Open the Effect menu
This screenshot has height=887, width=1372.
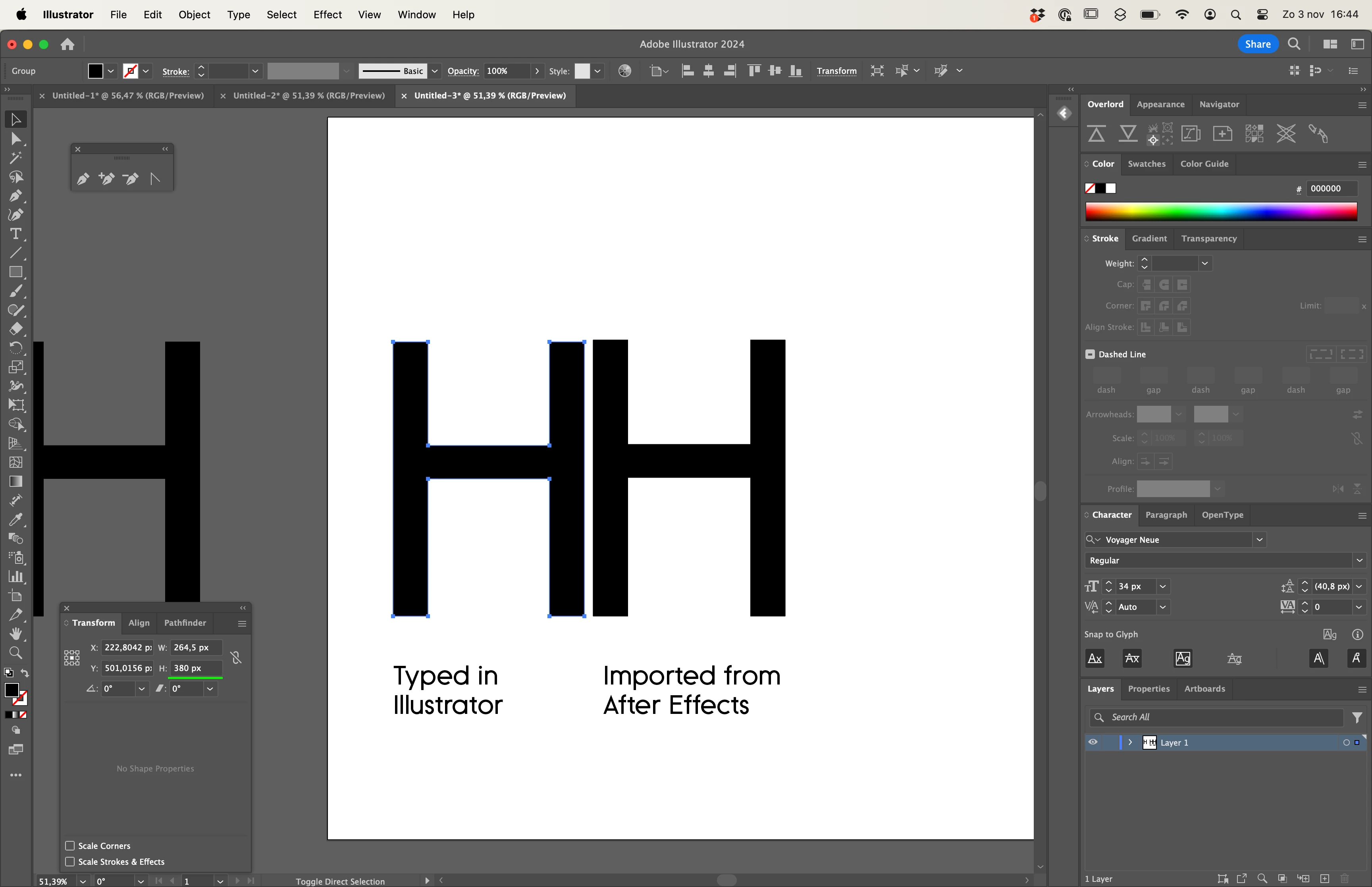pyautogui.click(x=327, y=14)
